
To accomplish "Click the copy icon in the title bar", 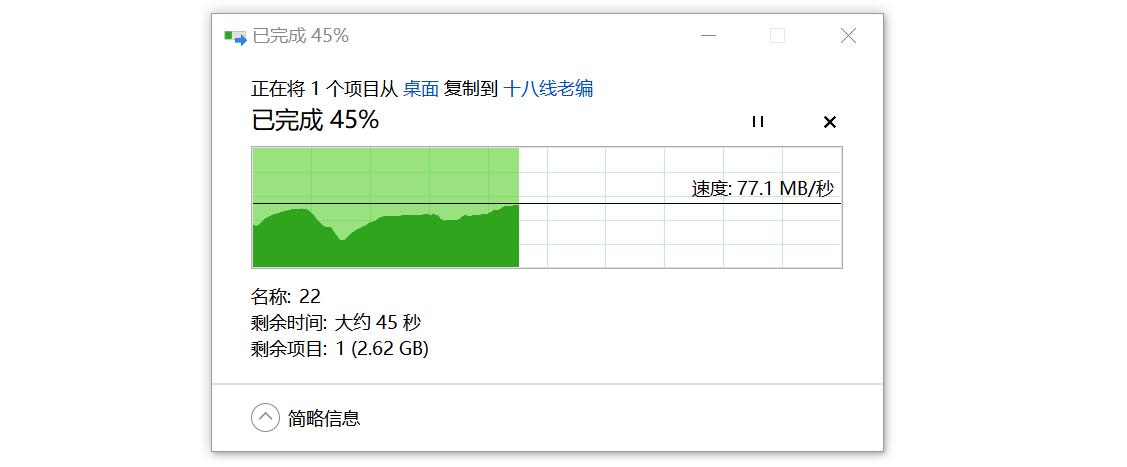I will (x=235, y=37).
